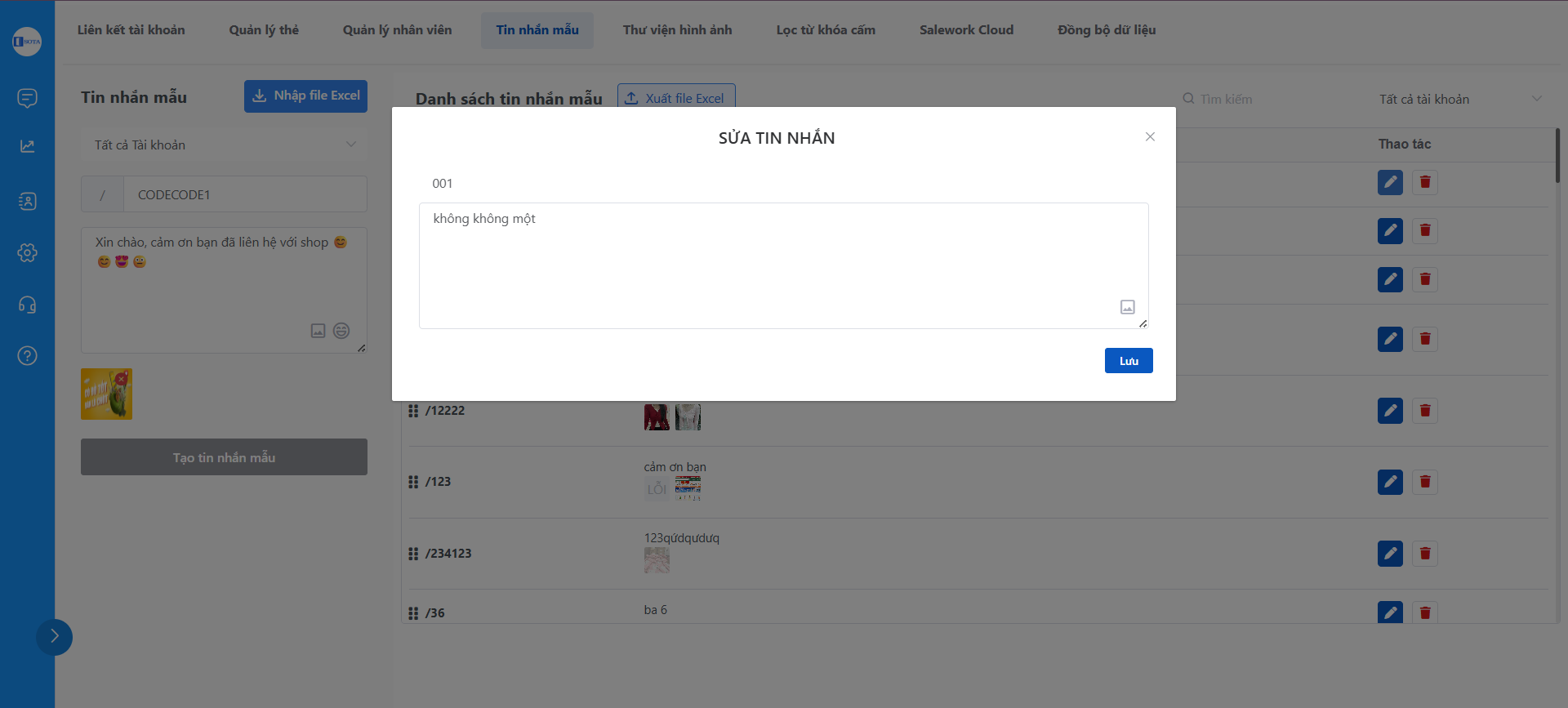The image size is (1568, 708).
Task: Open the 'Tất cả tài khoản' filter dropdown
Action: click(1459, 99)
